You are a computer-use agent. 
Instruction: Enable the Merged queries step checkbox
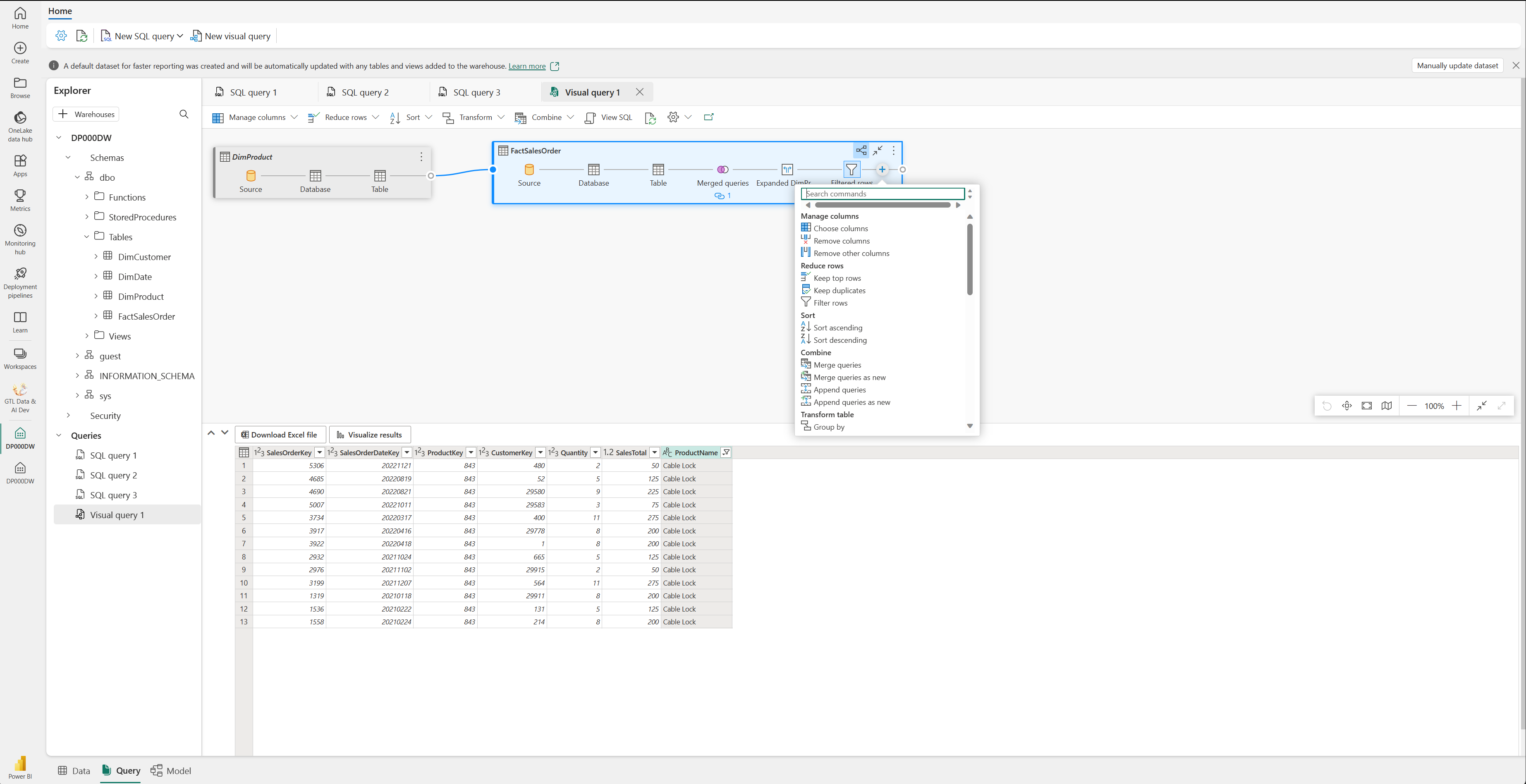722,169
